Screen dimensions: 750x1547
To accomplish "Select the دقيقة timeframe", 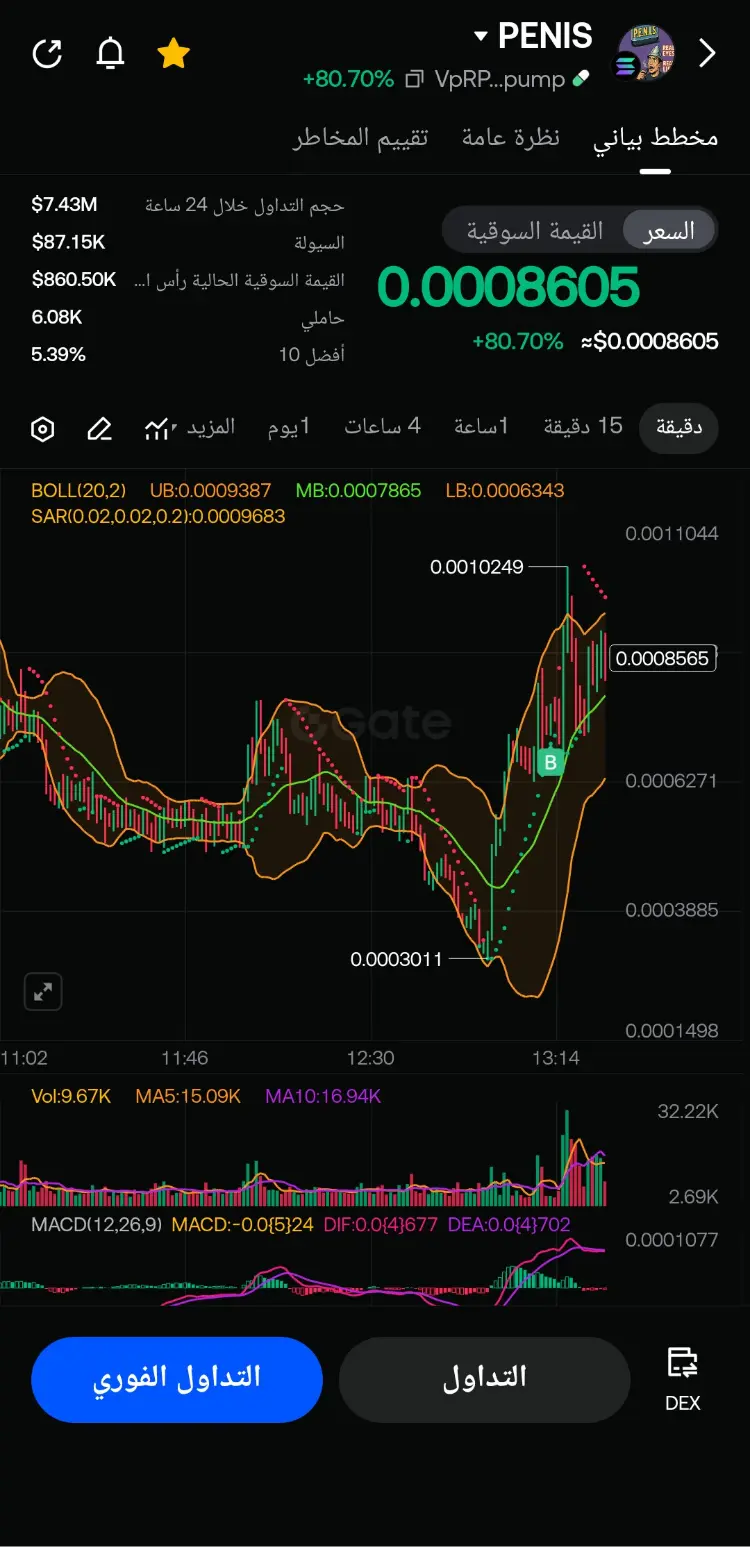I will tap(679, 428).
